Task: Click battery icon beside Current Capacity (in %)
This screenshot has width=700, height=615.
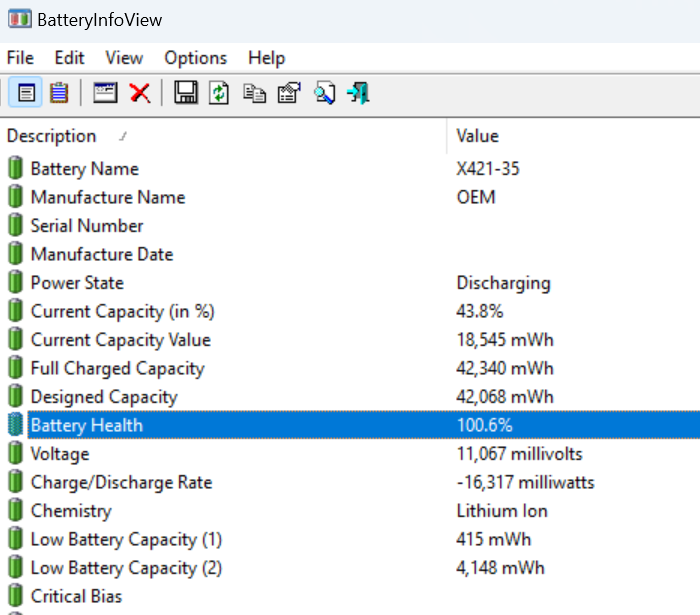Action: [x=16, y=311]
